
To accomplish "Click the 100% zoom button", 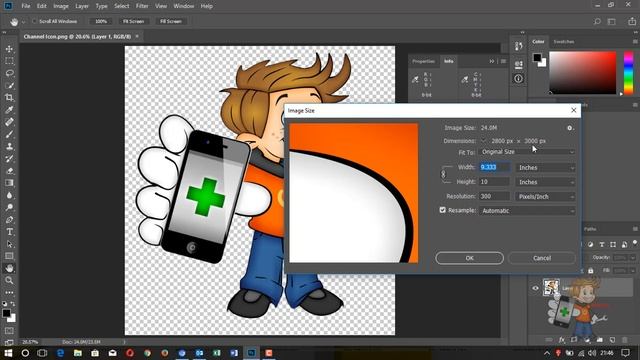I will click(100, 21).
